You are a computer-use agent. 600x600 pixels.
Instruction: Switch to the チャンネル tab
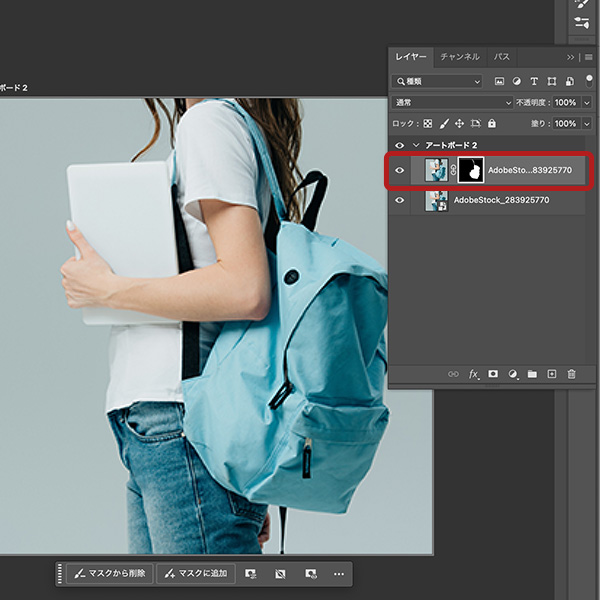pos(460,57)
